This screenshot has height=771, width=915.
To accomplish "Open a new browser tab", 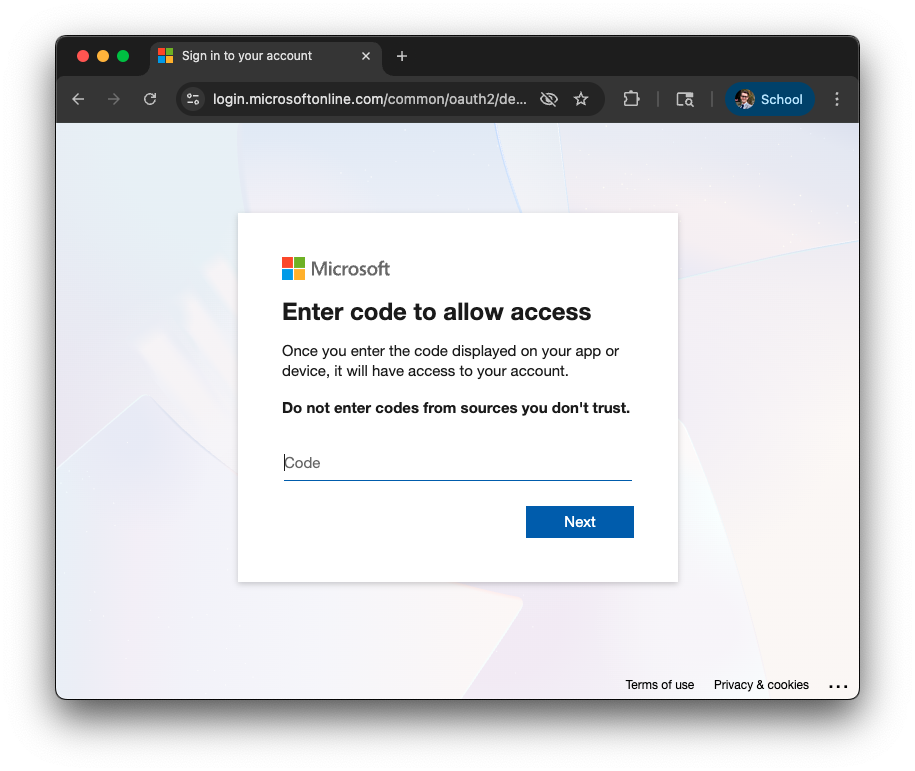I will (402, 56).
